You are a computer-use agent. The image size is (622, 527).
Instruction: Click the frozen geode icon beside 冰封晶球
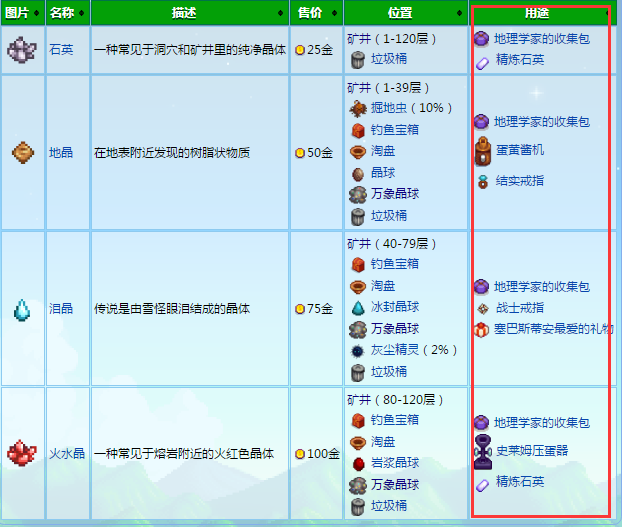click(x=358, y=308)
